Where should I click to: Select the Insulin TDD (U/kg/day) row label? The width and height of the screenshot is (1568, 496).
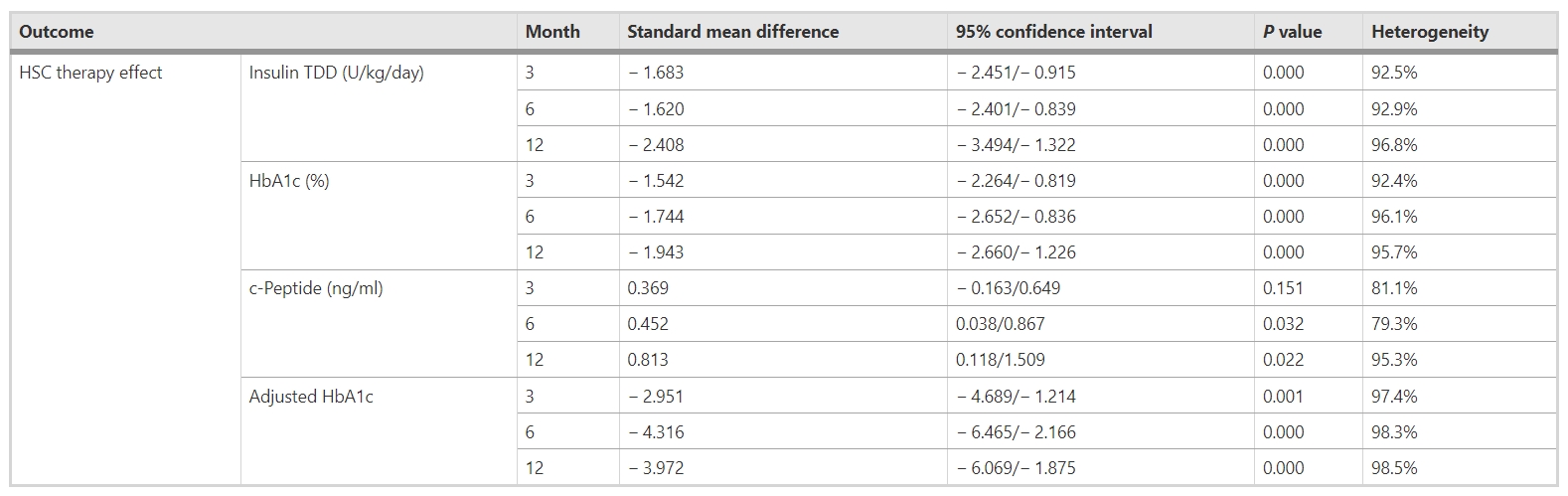coord(336,73)
